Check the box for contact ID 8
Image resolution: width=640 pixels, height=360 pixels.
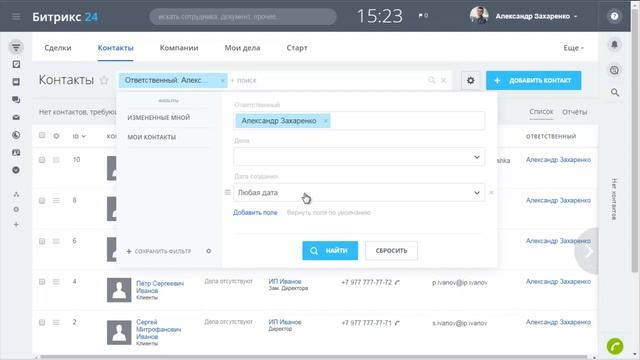42,200
